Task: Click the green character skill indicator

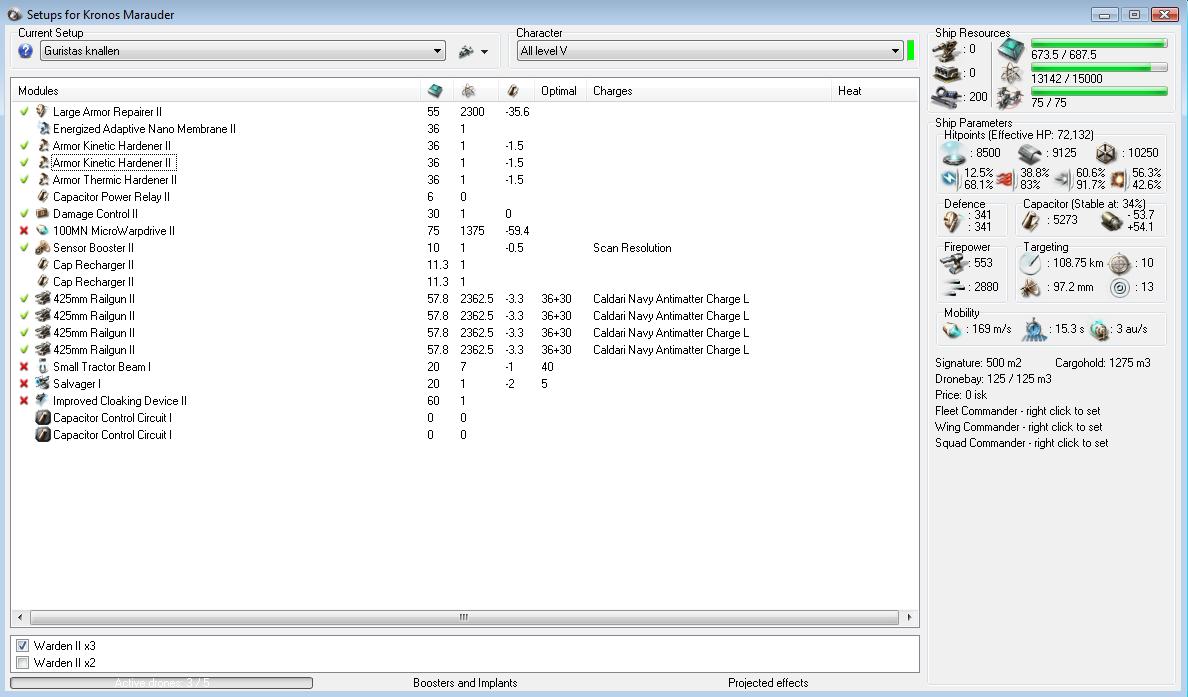Action: coord(911,51)
